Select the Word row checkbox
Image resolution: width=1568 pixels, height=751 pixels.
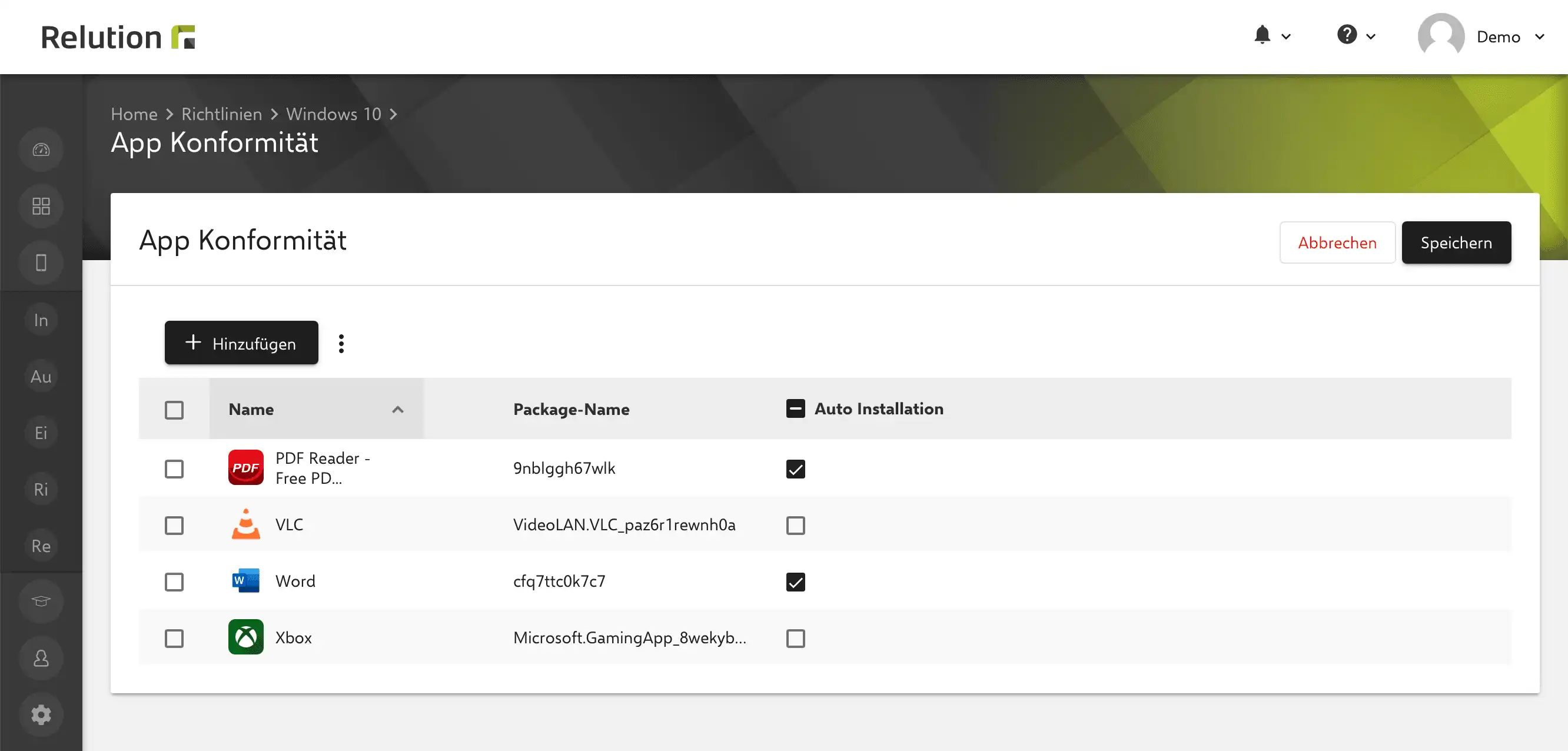tap(174, 582)
